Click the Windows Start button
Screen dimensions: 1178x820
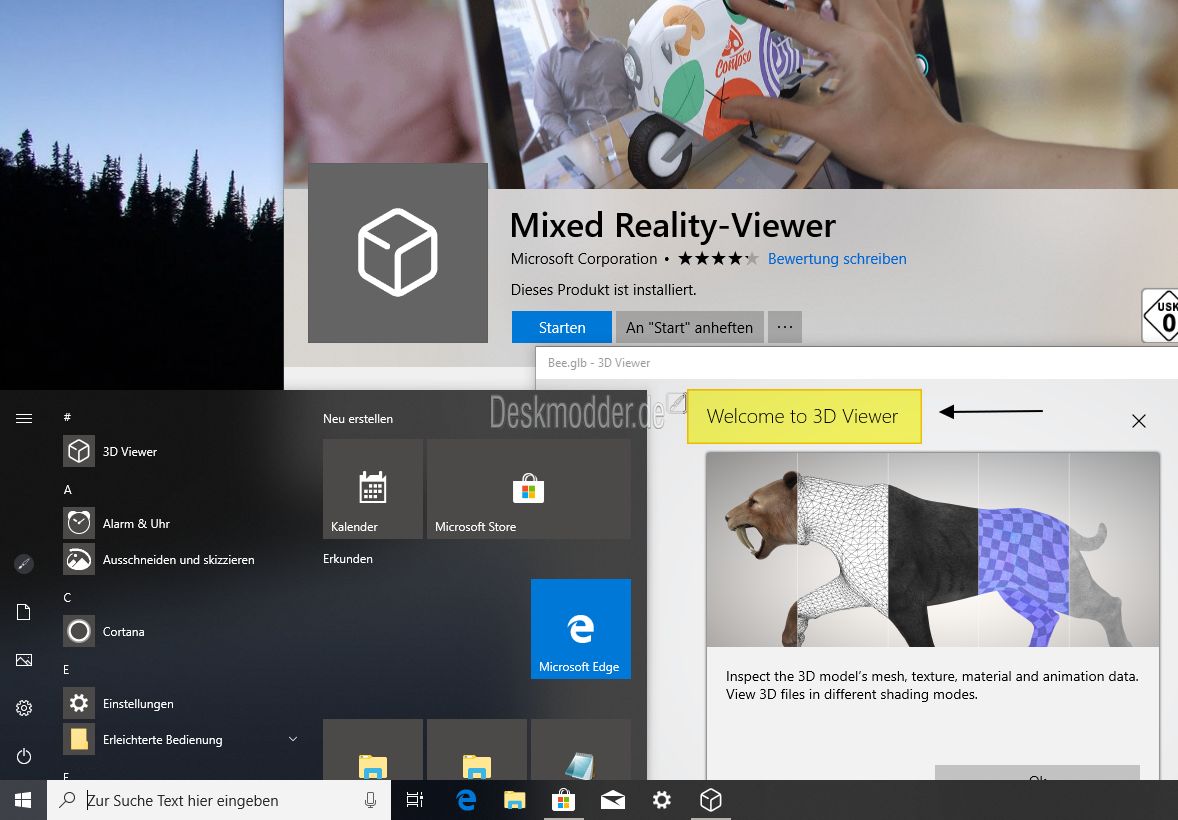(x=23, y=800)
